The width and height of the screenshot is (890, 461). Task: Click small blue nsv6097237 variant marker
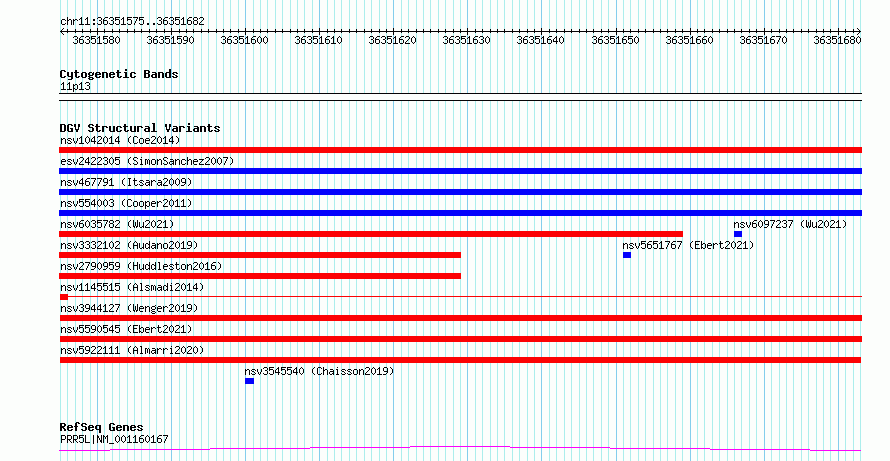[738, 234]
